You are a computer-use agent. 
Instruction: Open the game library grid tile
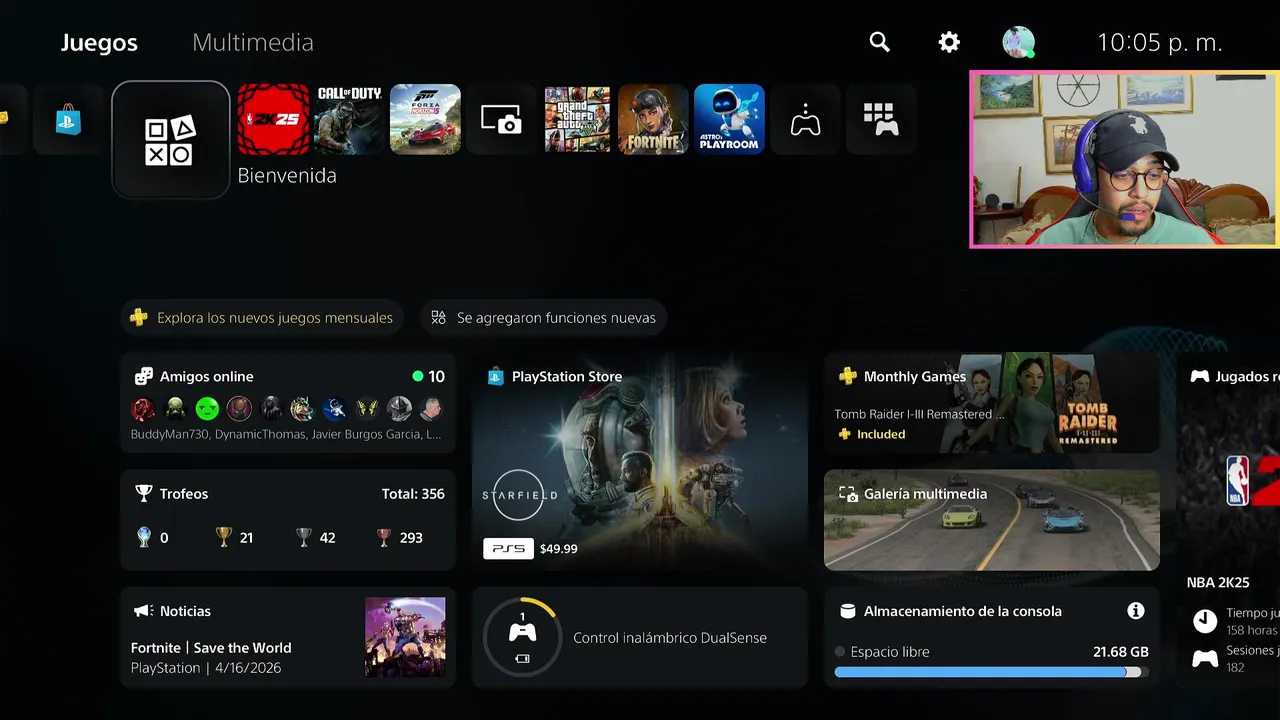(881, 119)
